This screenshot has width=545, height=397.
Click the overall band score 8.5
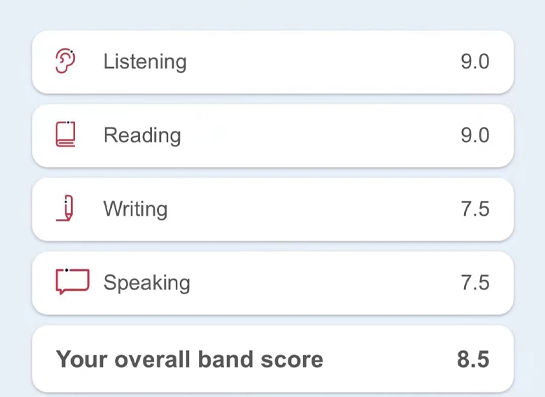(x=473, y=359)
